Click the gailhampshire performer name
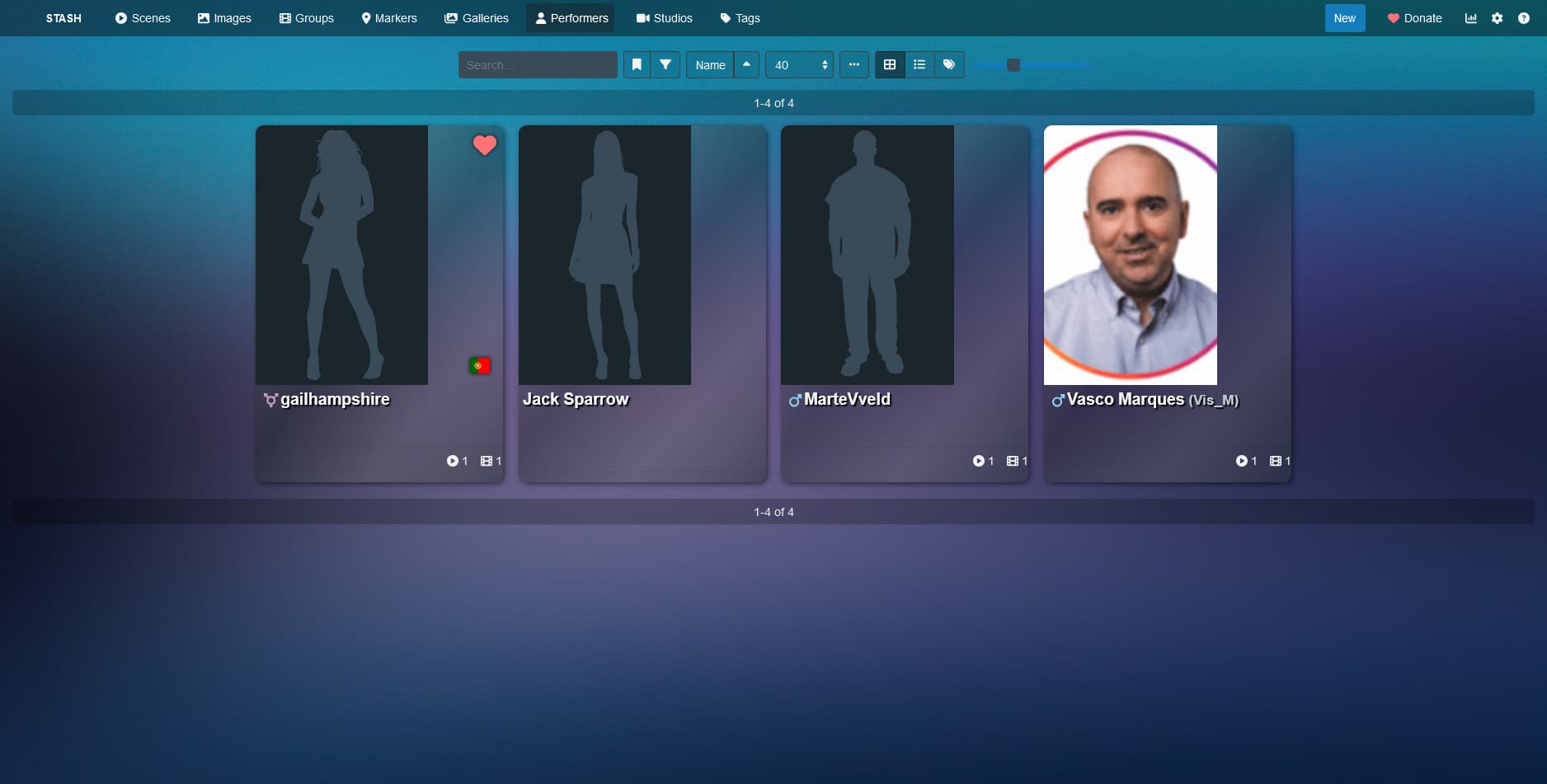The height and width of the screenshot is (784, 1547). 335,400
